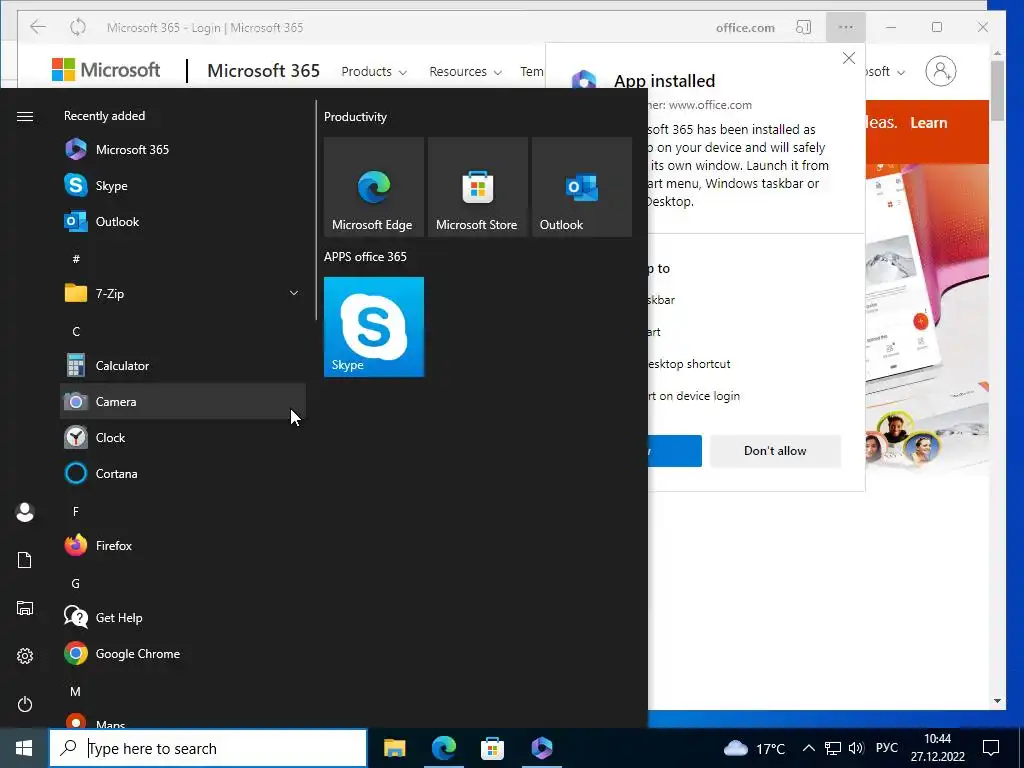Click the Microsoft Edge tile
Screen dimensions: 1024x768
[x=374, y=187]
